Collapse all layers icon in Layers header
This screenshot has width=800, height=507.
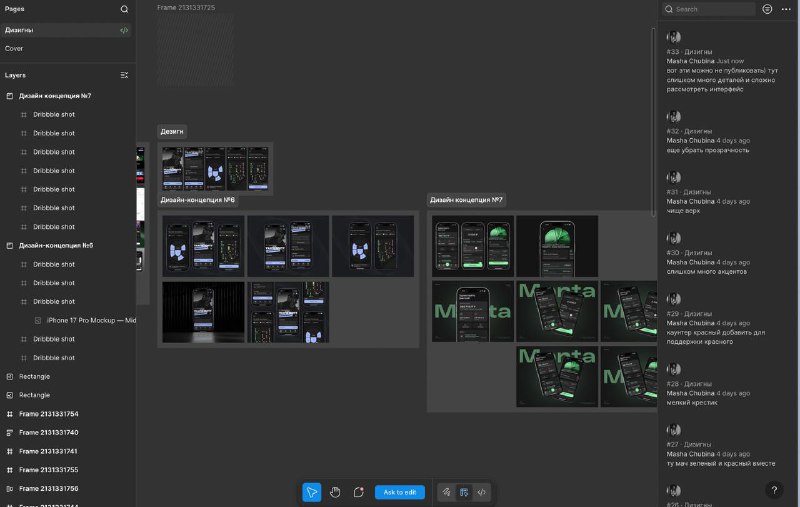[x=124, y=75]
